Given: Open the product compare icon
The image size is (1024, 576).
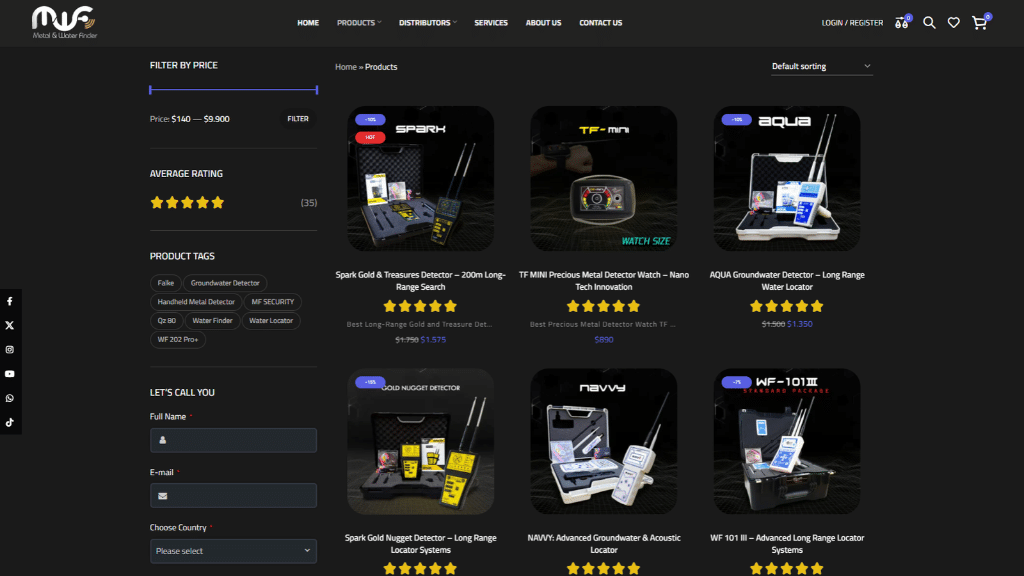Looking at the screenshot, I should pos(902,23).
